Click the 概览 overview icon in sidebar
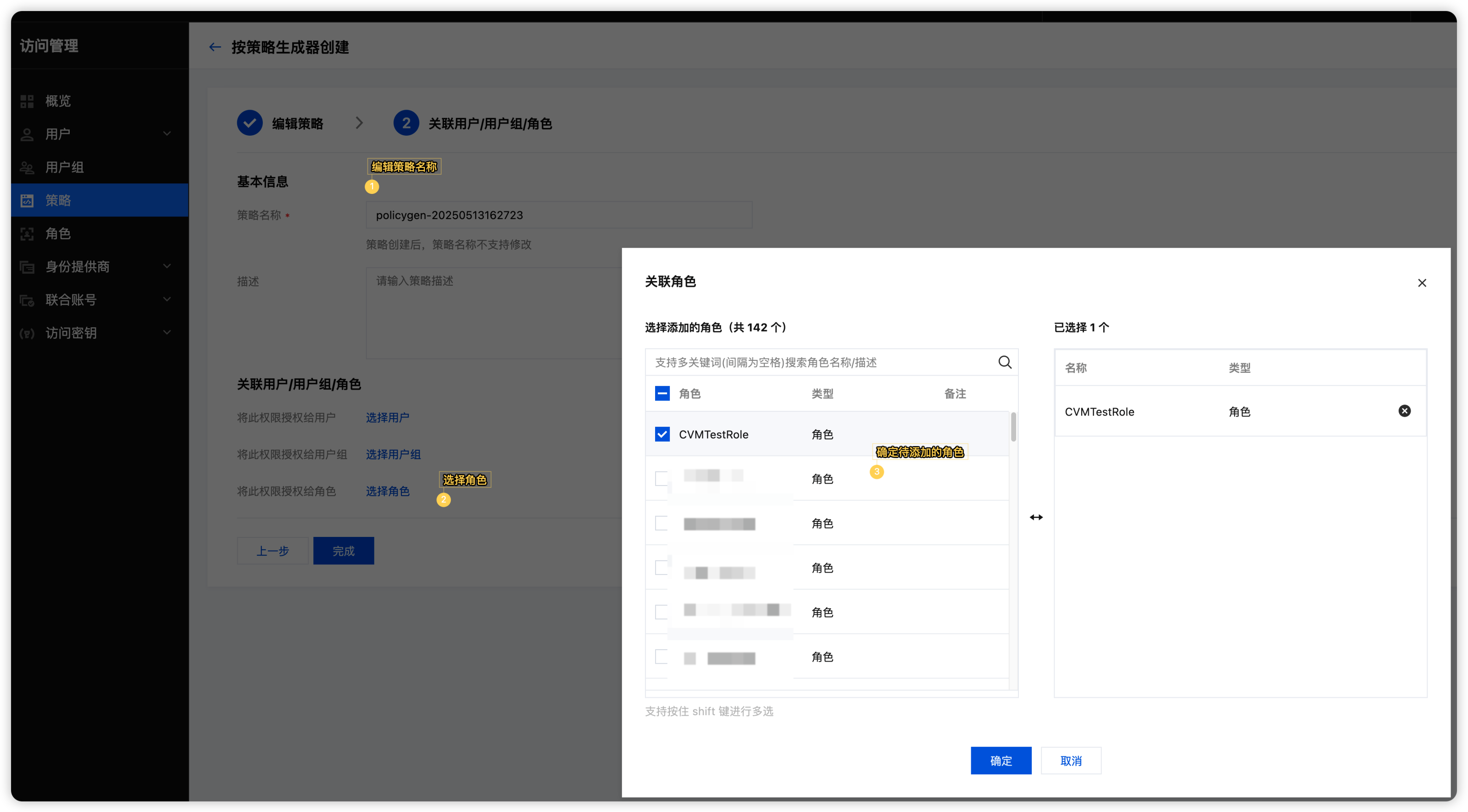Screen dimensions: 1468x812 (27, 101)
